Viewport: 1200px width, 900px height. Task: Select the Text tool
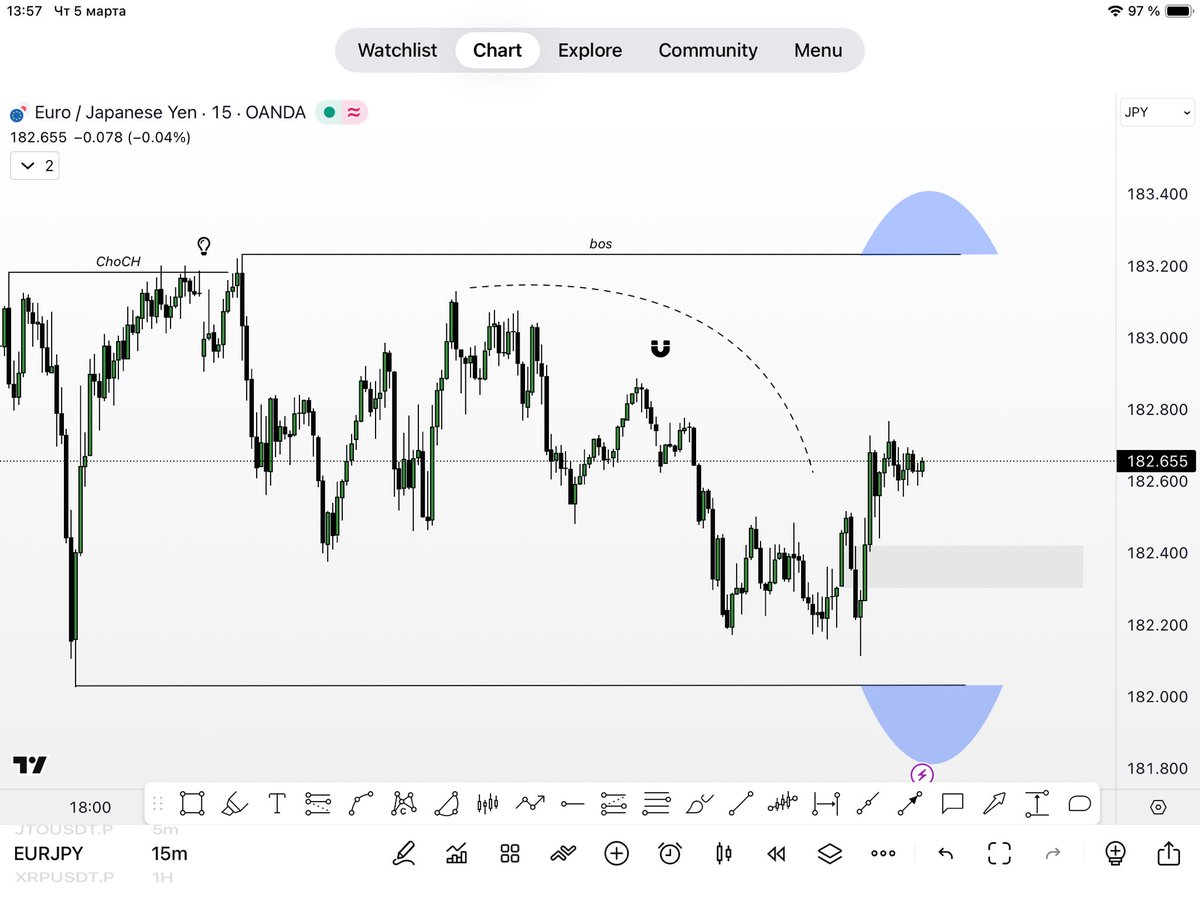pyautogui.click(x=277, y=803)
